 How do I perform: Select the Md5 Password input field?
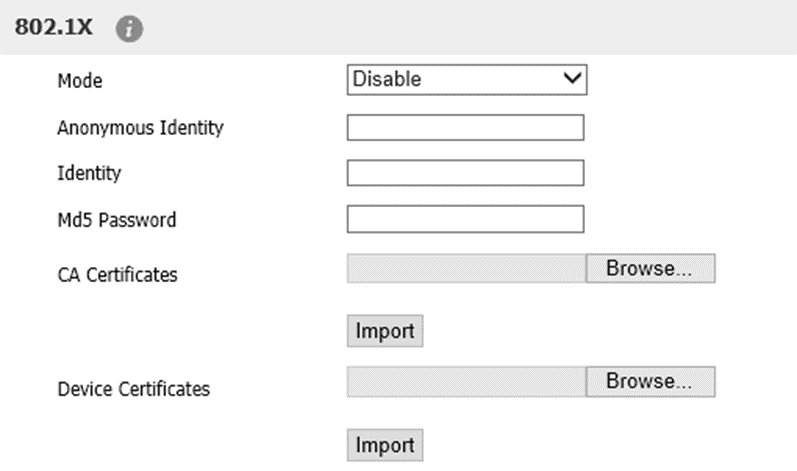(x=465, y=219)
